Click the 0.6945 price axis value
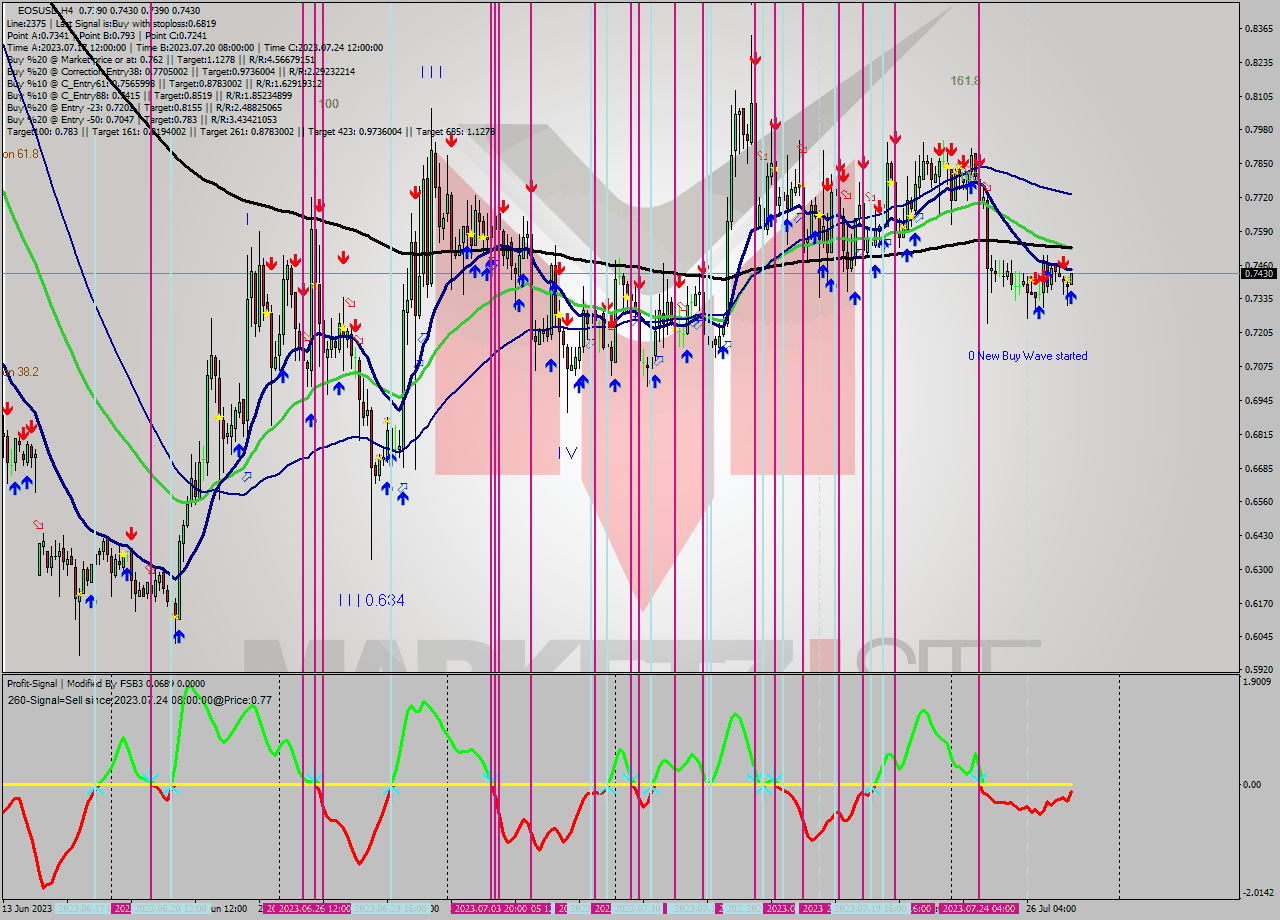Viewport: 1280px width, 920px height. coord(1258,401)
